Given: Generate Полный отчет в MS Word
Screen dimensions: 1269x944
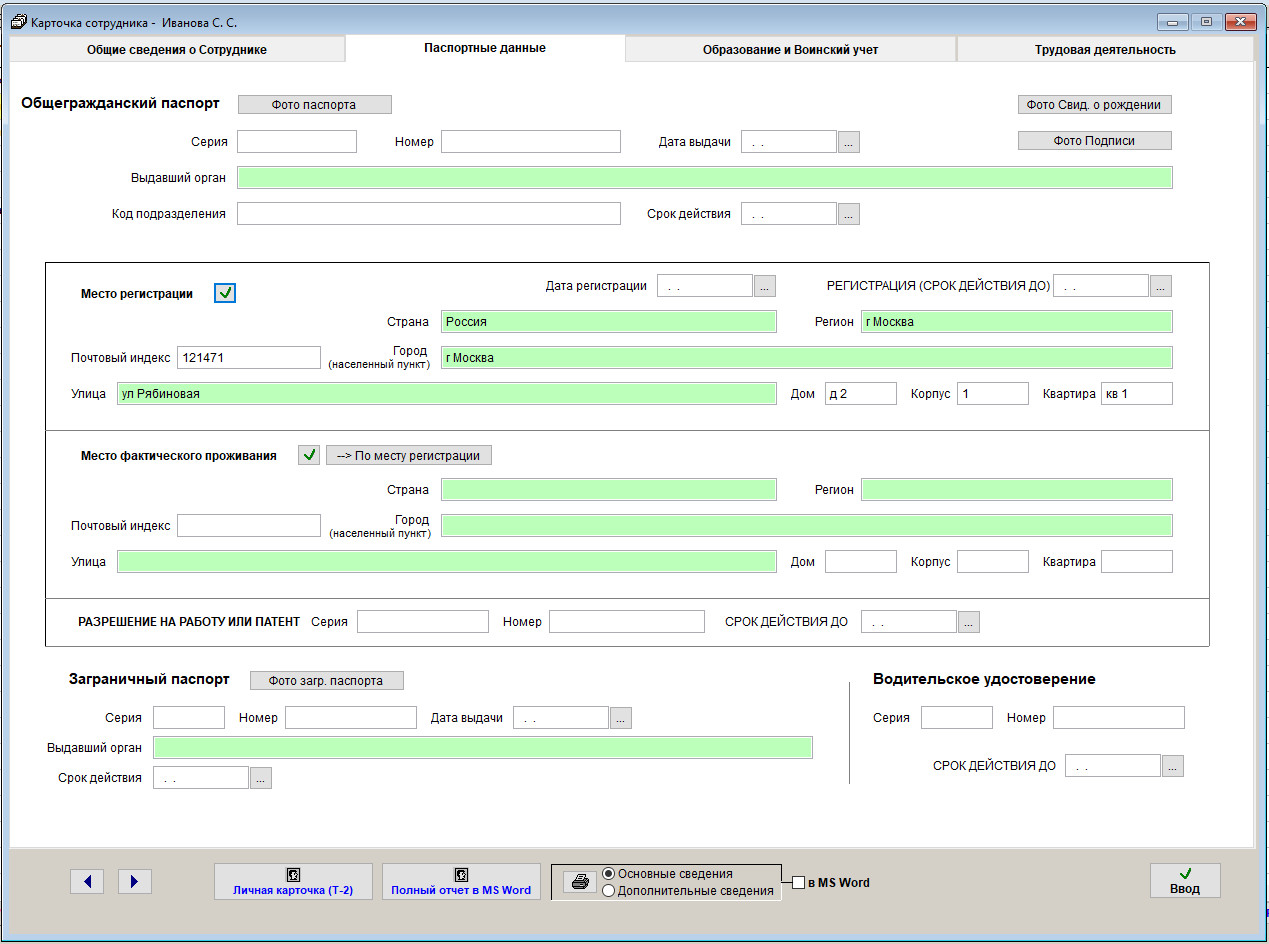Looking at the screenshot, I should pos(461,881).
